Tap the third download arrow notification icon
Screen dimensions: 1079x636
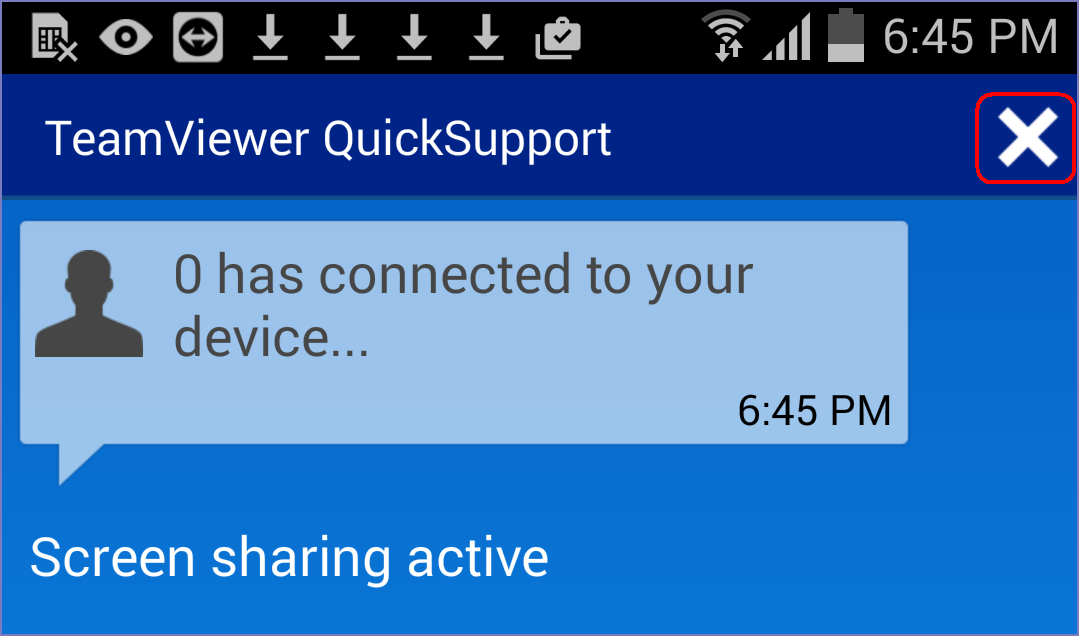[x=414, y=37]
